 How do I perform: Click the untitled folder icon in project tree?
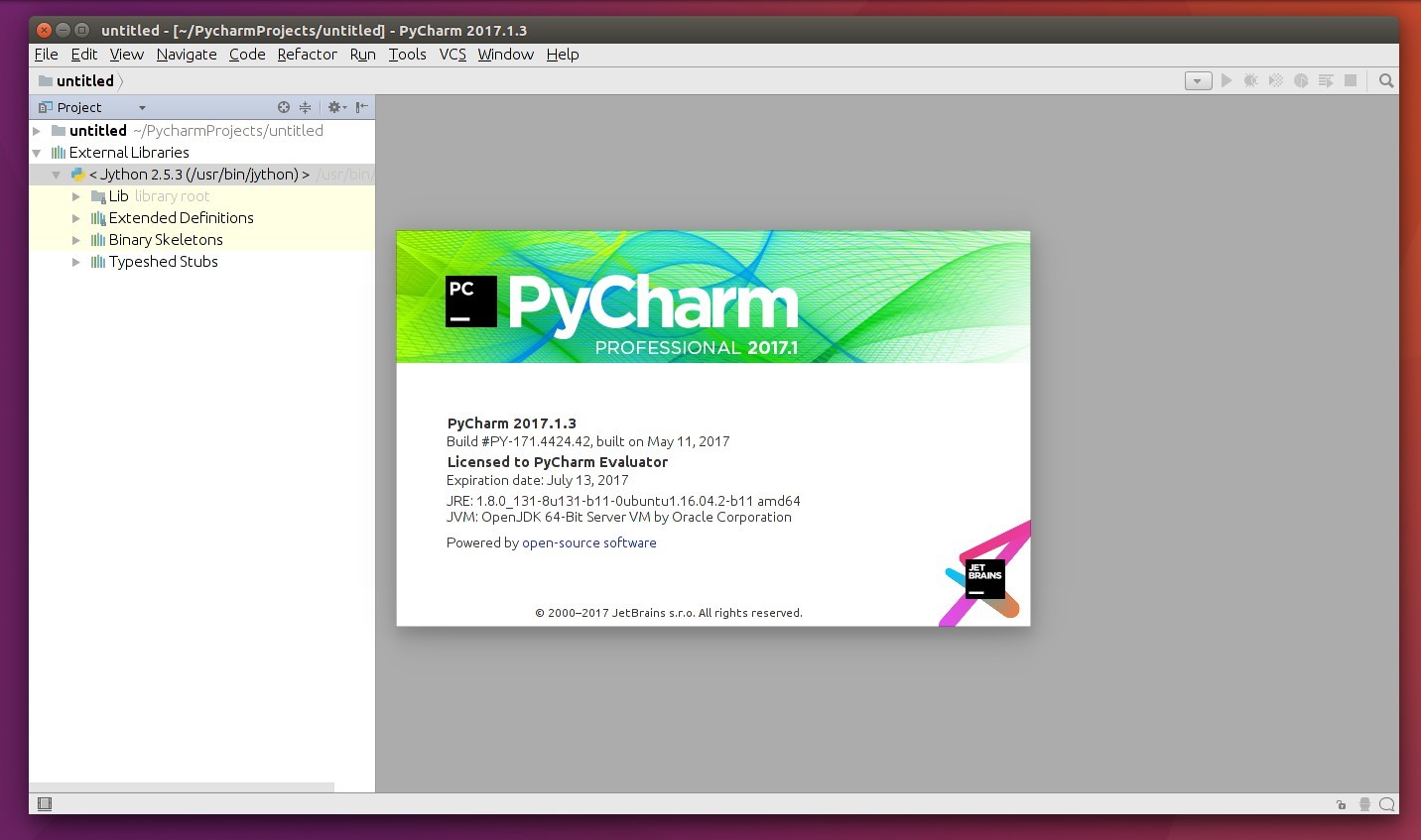(x=59, y=131)
